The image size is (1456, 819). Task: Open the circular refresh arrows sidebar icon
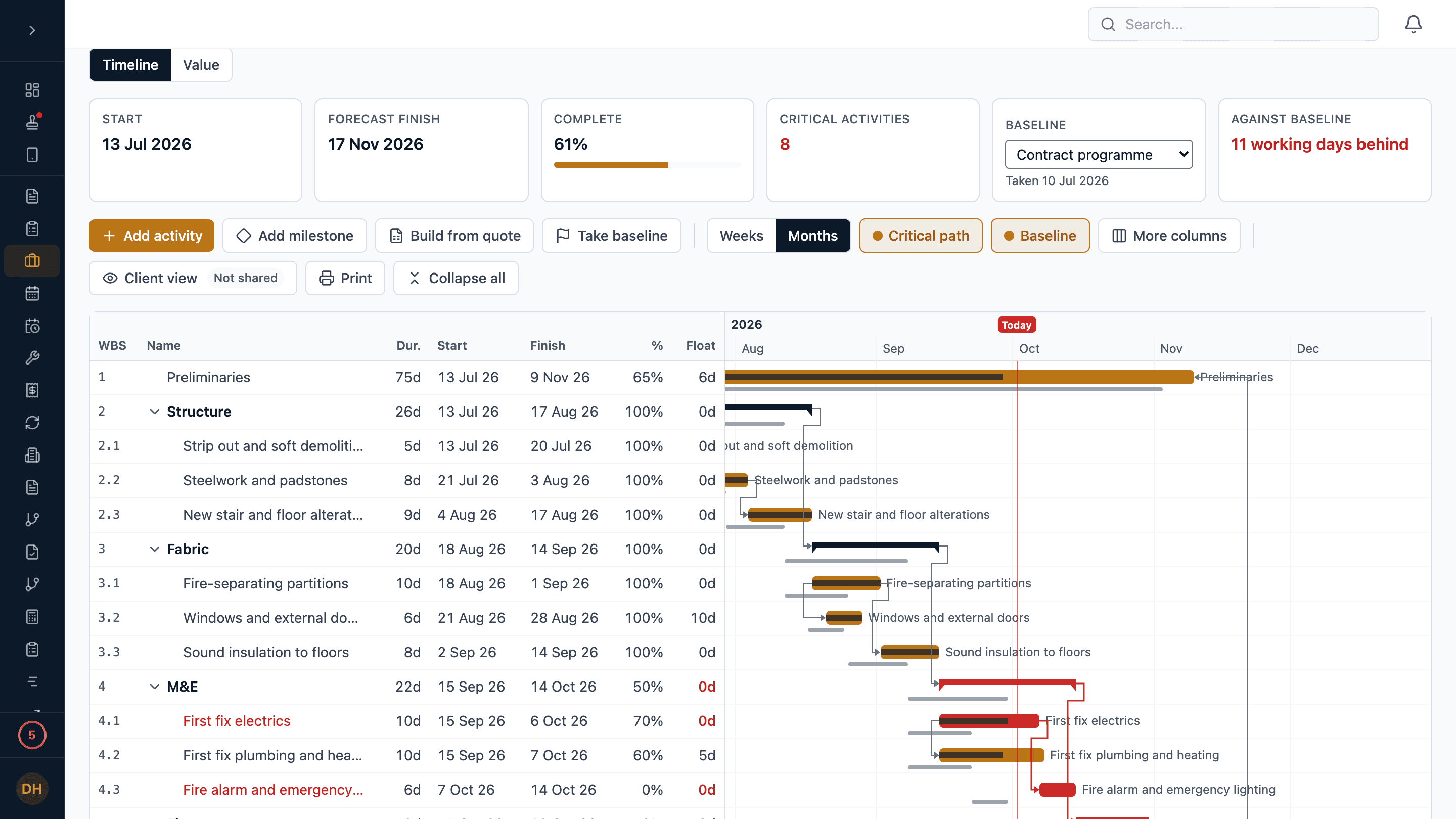[x=32, y=423]
